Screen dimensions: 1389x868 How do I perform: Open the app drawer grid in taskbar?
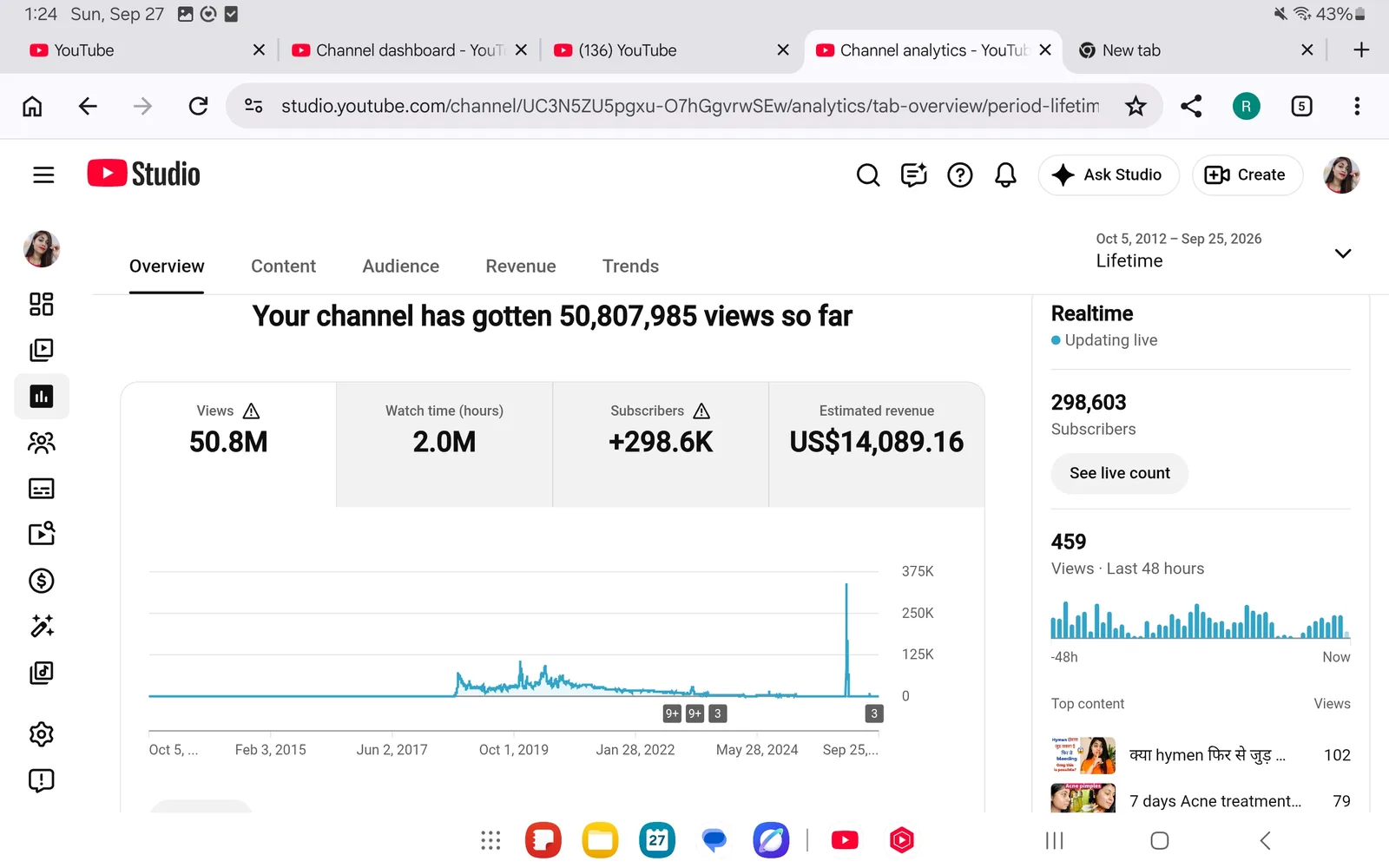click(x=490, y=840)
